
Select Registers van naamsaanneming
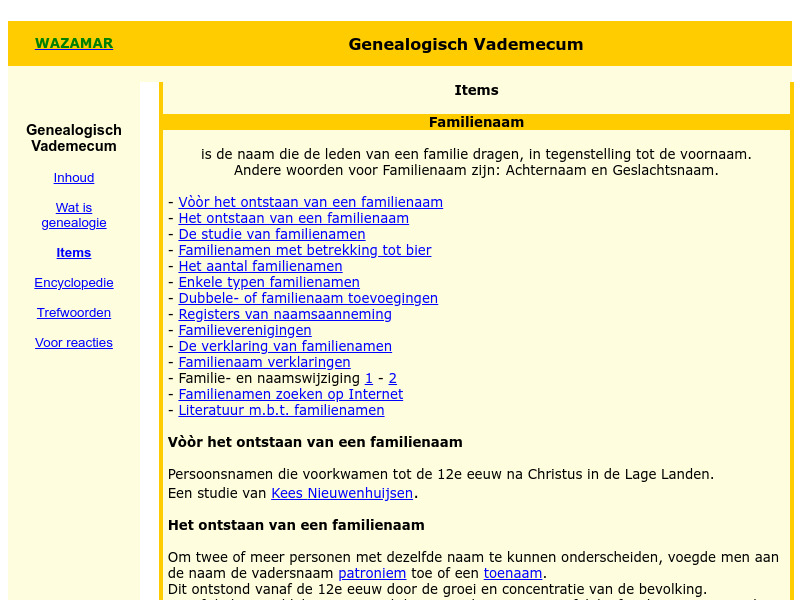[285, 314]
